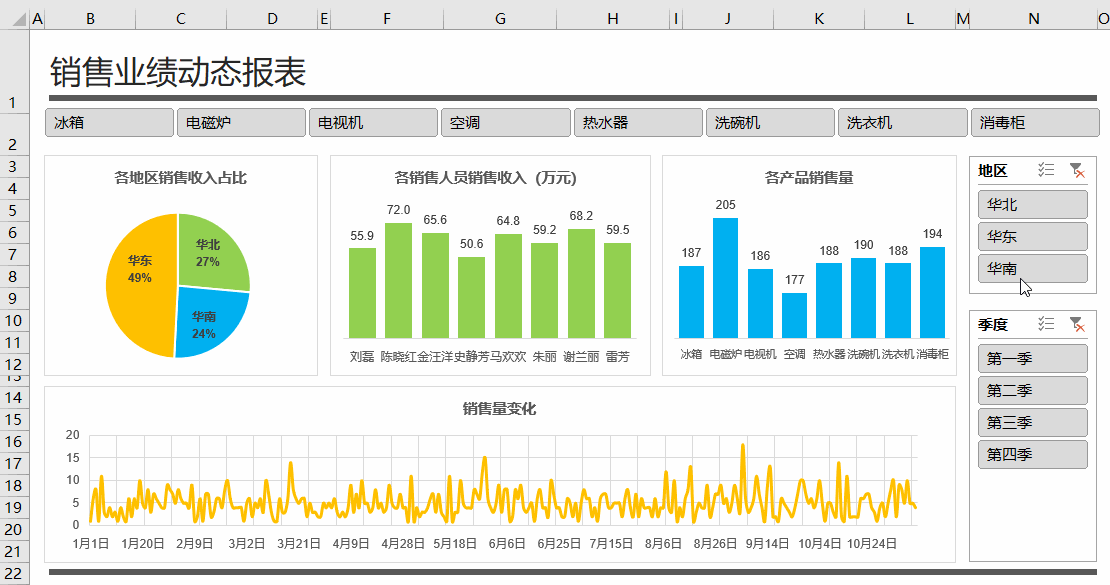Select 电视机 product slicer button
This screenshot has height=585, width=1110.
click(373, 123)
